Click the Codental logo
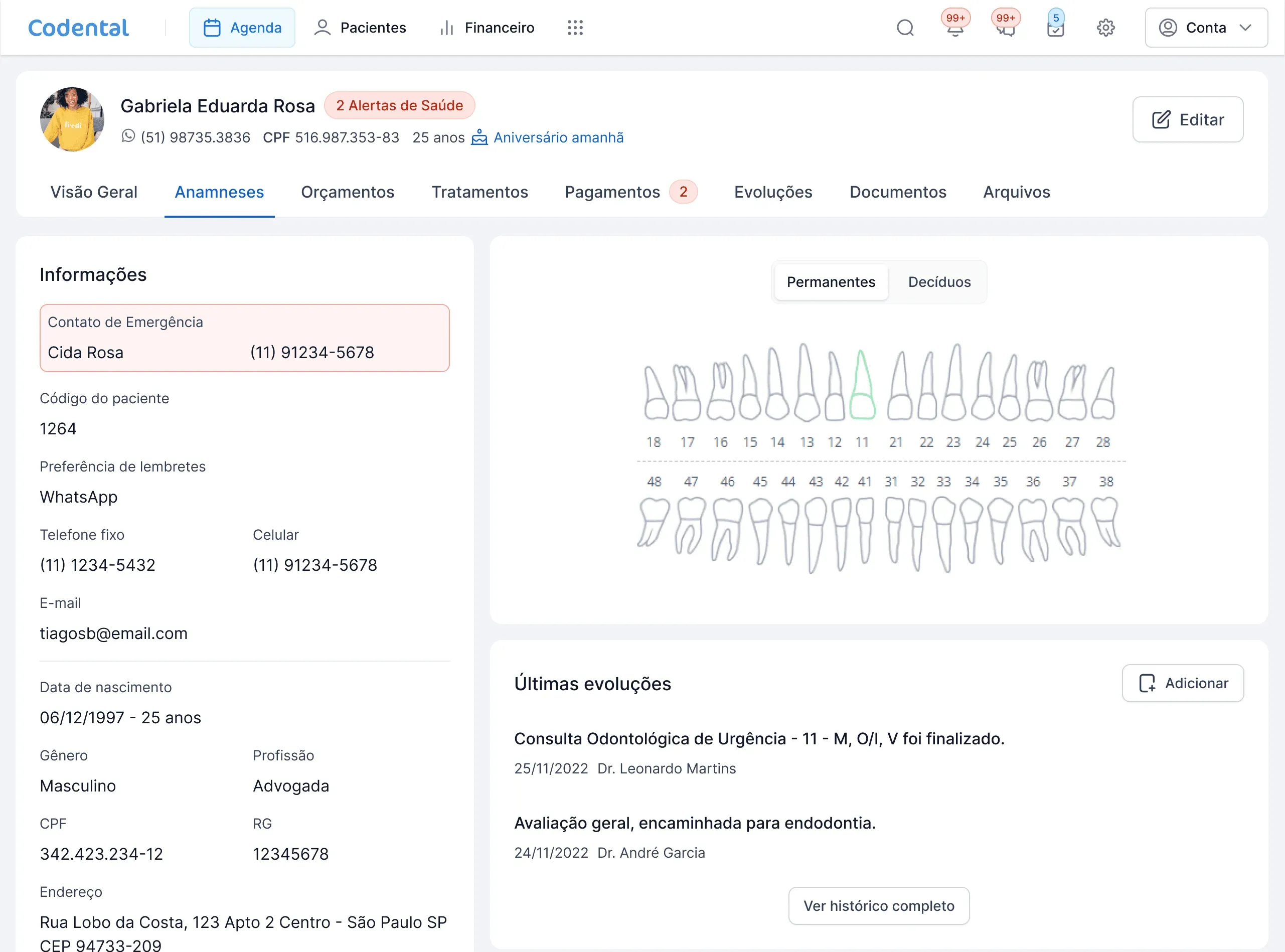 point(78,28)
